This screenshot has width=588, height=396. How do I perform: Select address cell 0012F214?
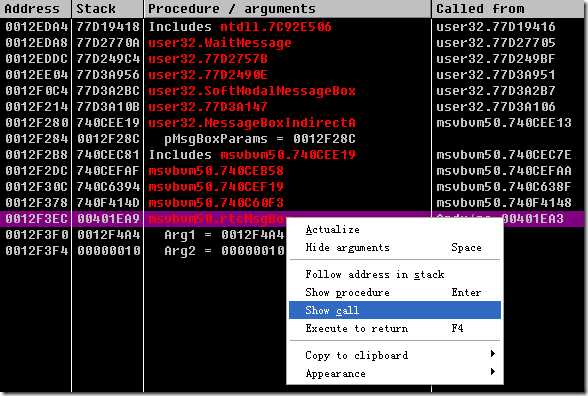pyautogui.click(x=36, y=107)
